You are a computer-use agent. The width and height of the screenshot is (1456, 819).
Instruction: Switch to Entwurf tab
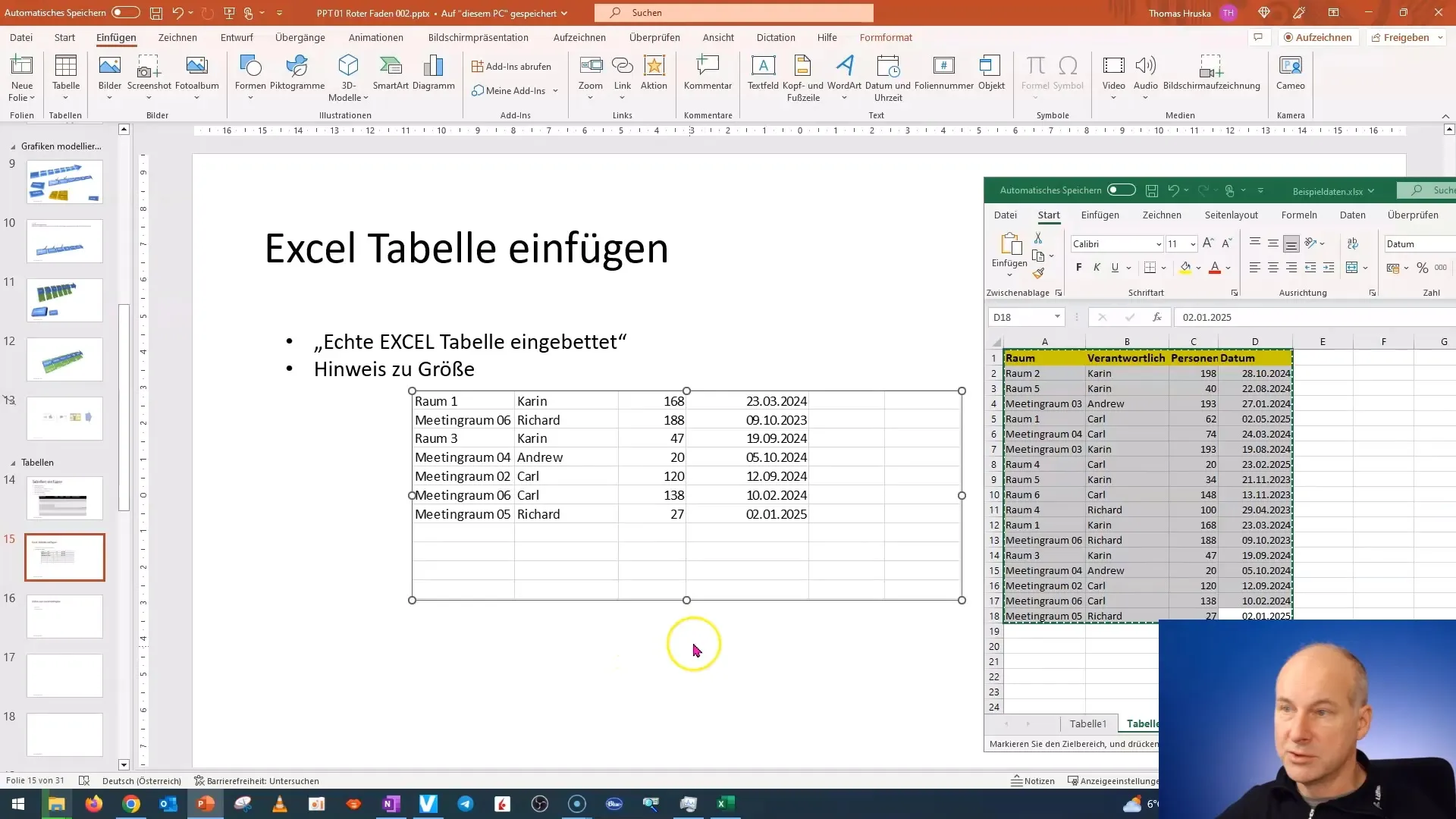click(x=237, y=37)
